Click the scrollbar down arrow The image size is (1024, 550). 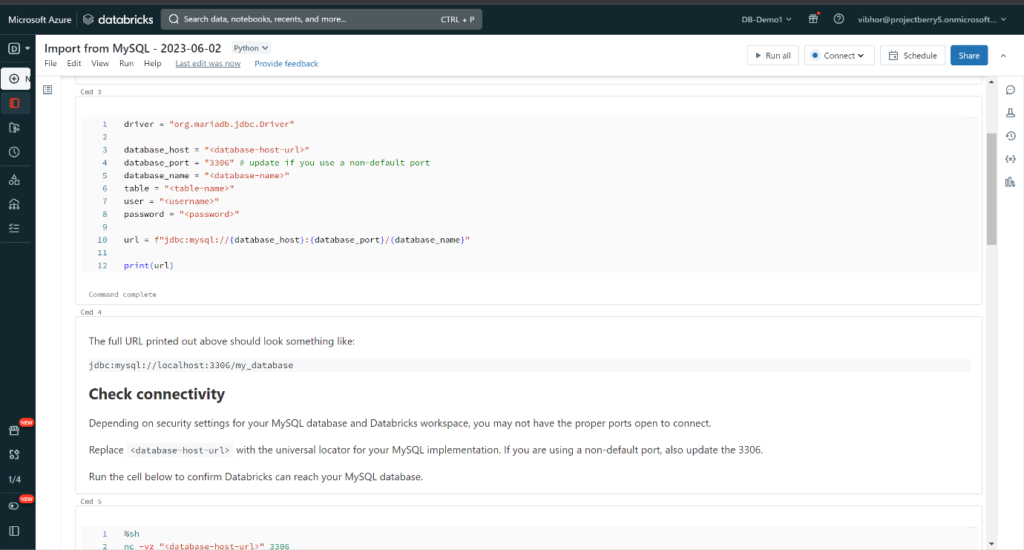(x=991, y=543)
